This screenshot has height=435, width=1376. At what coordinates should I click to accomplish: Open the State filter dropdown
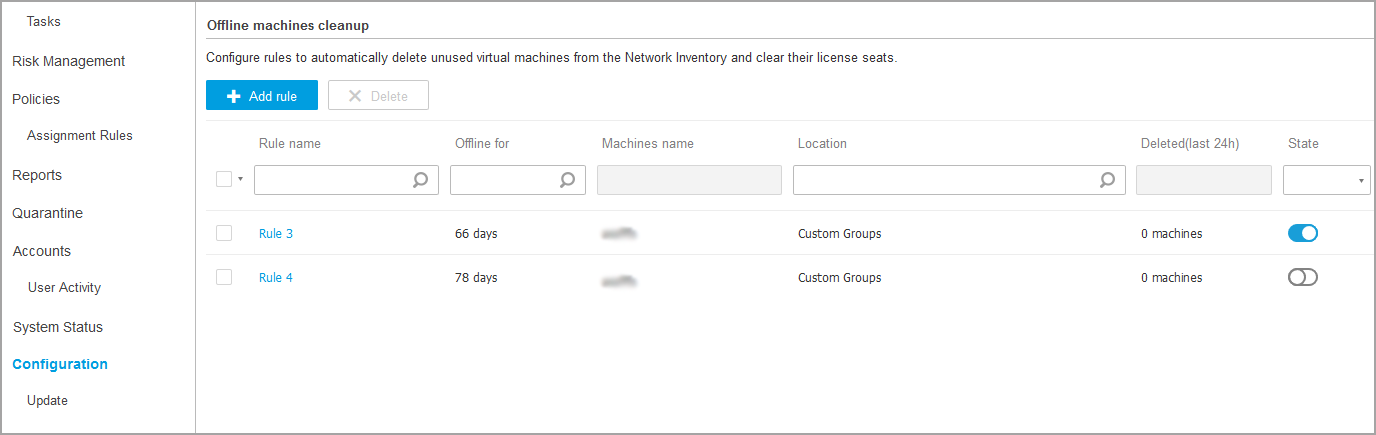coord(1326,180)
